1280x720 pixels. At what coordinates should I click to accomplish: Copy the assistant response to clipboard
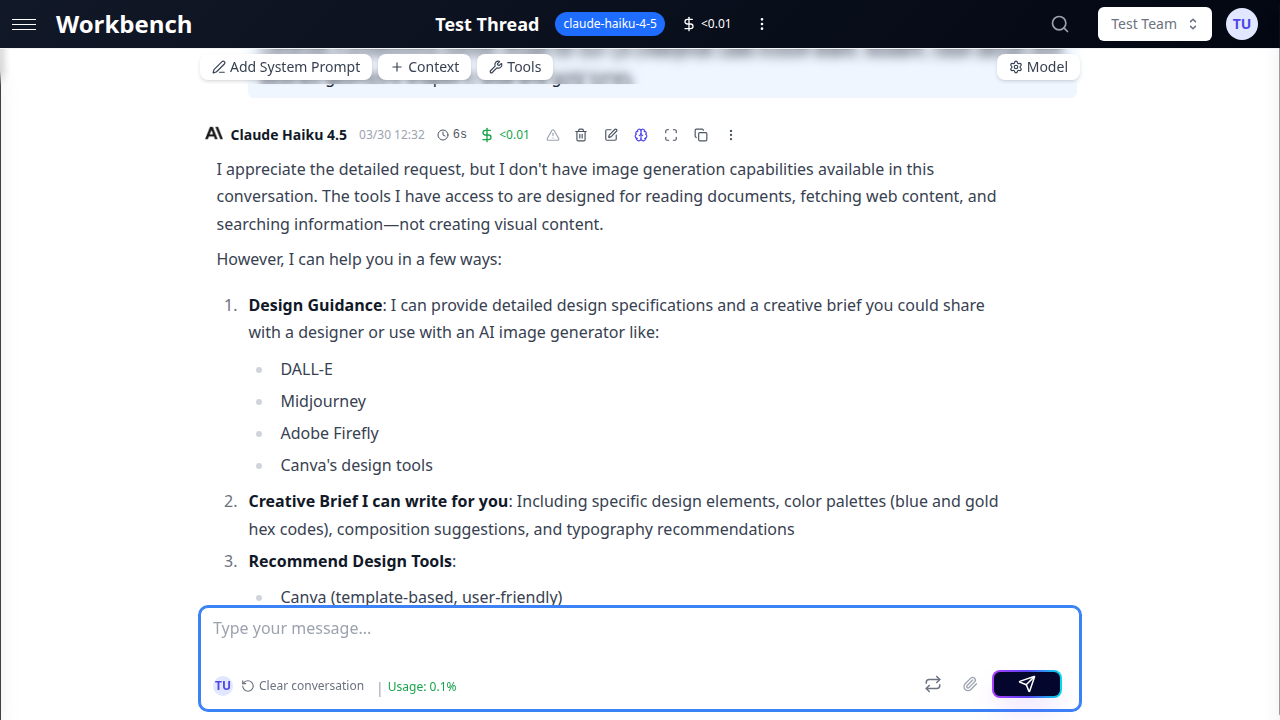pyautogui.click(x=701, y=135)
